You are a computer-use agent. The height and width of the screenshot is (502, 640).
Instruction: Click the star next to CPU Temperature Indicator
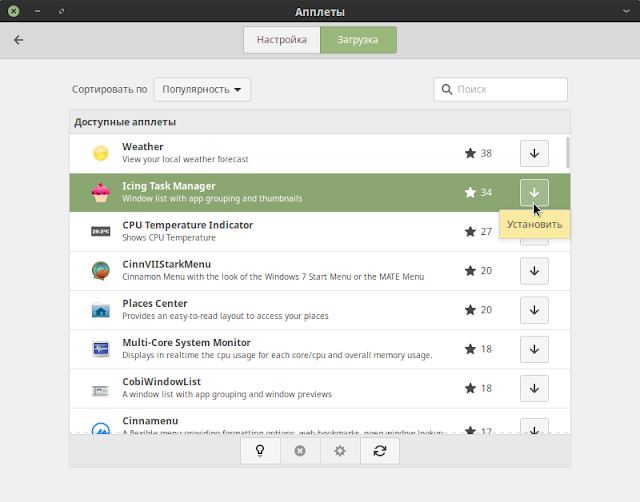point(470,231)
